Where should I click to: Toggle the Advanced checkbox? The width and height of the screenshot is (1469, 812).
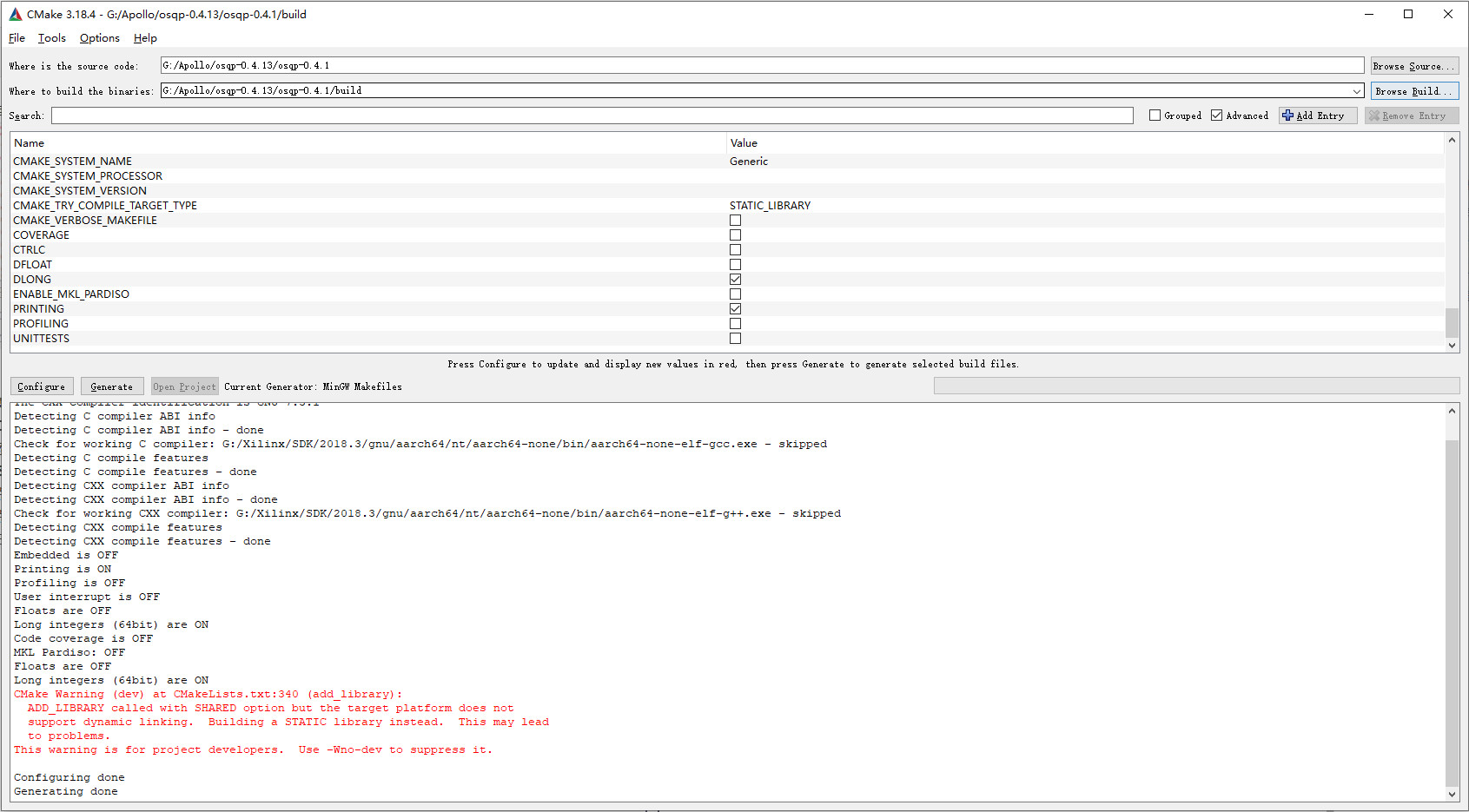click(1216, 116)
